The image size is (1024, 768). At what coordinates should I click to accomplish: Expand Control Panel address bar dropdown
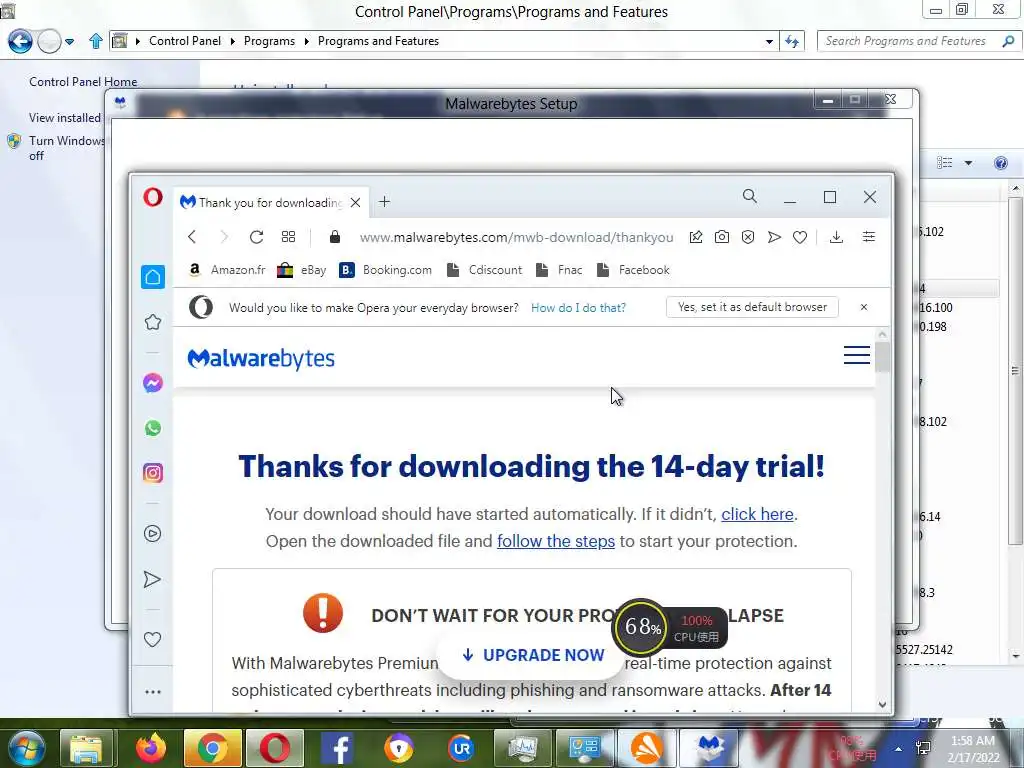(x=769, y=41)
